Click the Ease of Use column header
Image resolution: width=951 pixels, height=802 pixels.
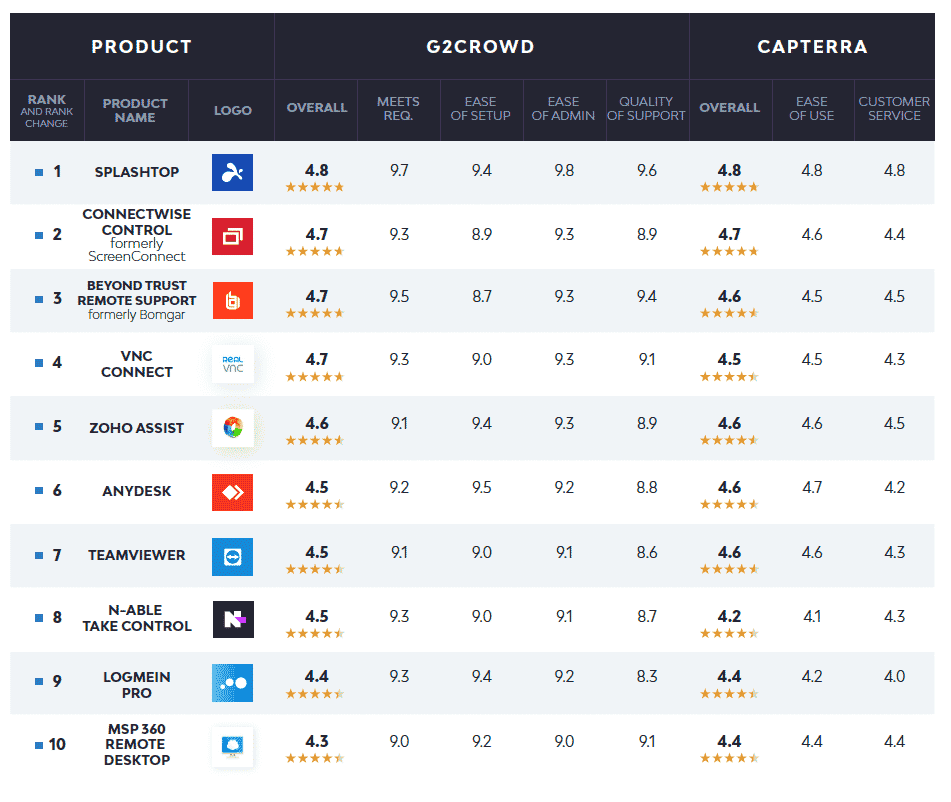[x=812, y=109]
